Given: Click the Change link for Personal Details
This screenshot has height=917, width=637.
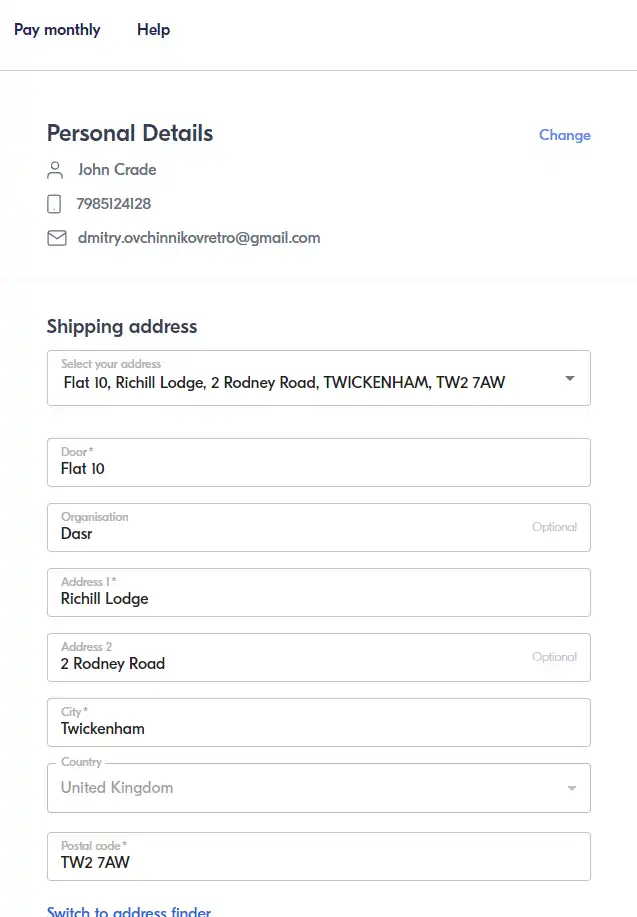Looking at the screenshot, I should click(564, 135).
